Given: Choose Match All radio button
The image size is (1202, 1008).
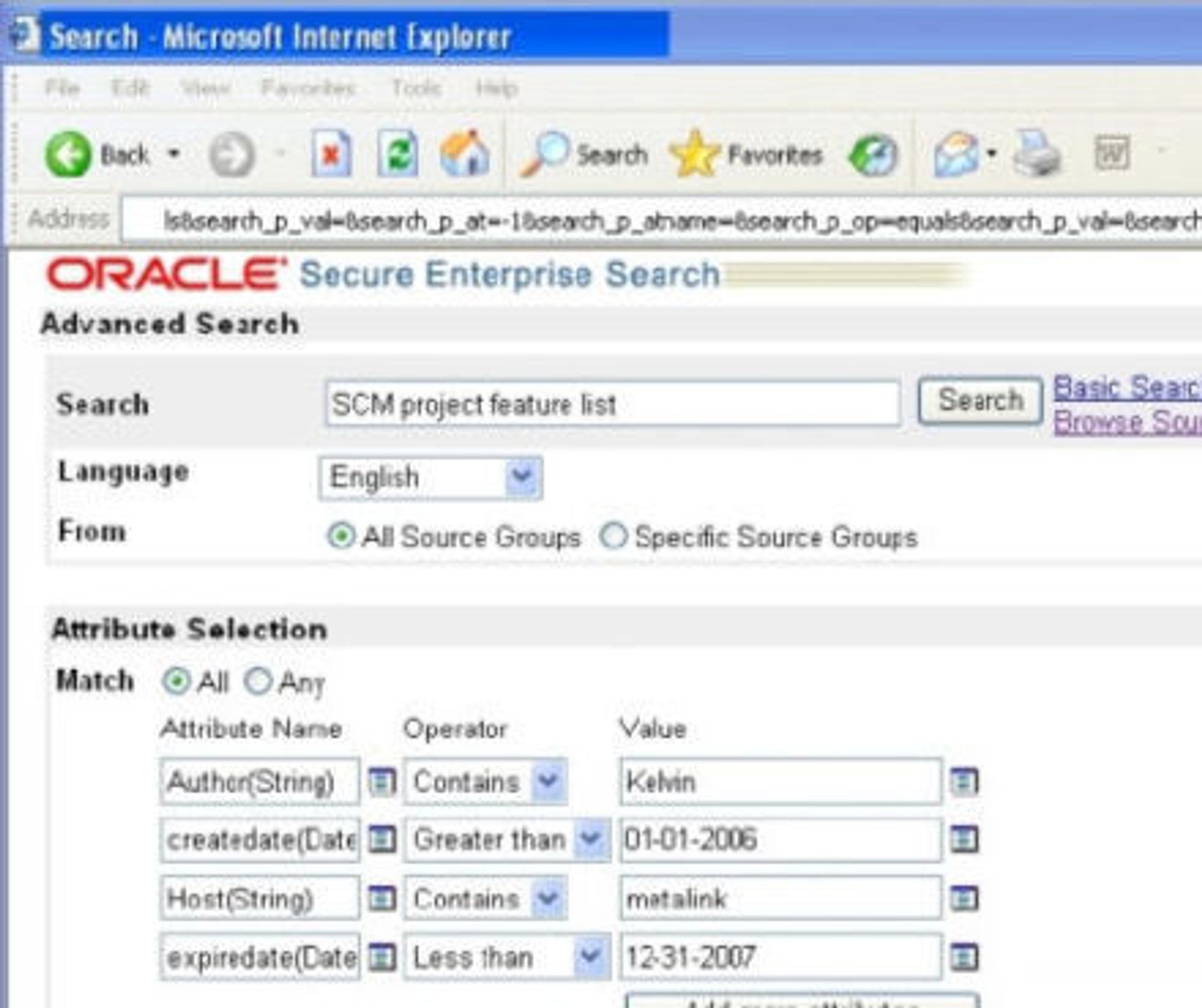Looking at the screenshot, I should [175, 681].
